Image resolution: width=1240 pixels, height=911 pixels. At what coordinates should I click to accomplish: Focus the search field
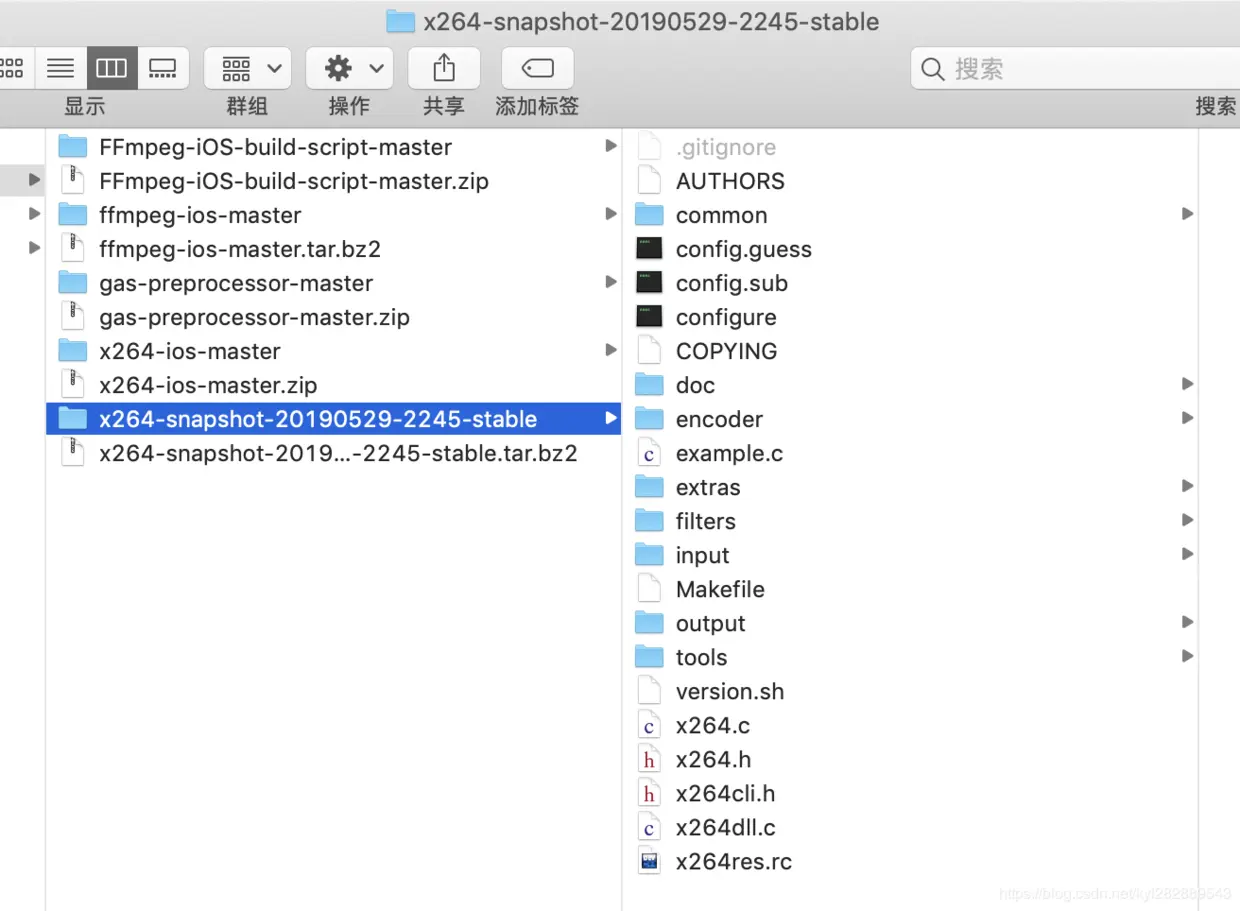(1075, 68)
